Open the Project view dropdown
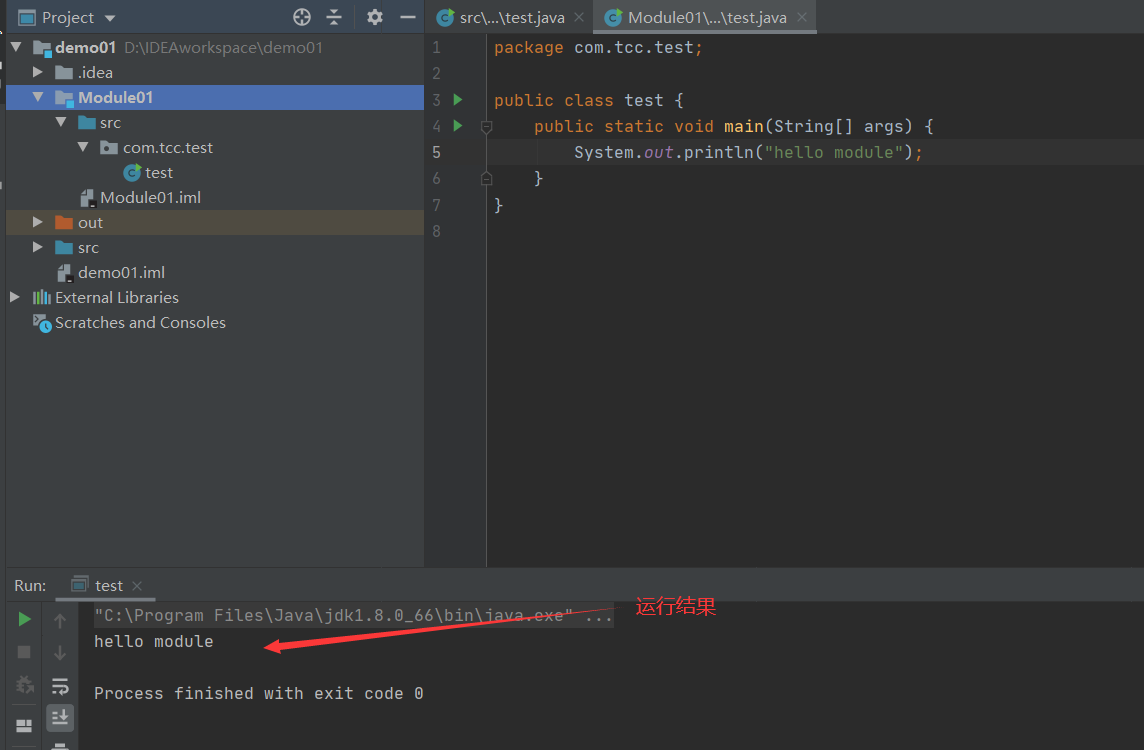The width and height of the screenshot is (1144, 750). pyautogui.click(x=110, y=18)
